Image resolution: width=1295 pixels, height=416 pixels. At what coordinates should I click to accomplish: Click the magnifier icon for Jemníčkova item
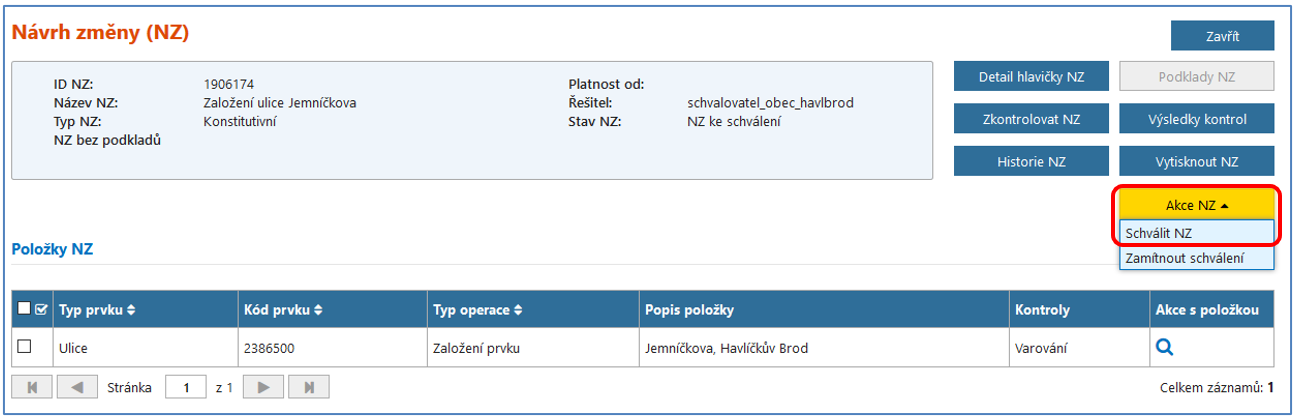1164,348
